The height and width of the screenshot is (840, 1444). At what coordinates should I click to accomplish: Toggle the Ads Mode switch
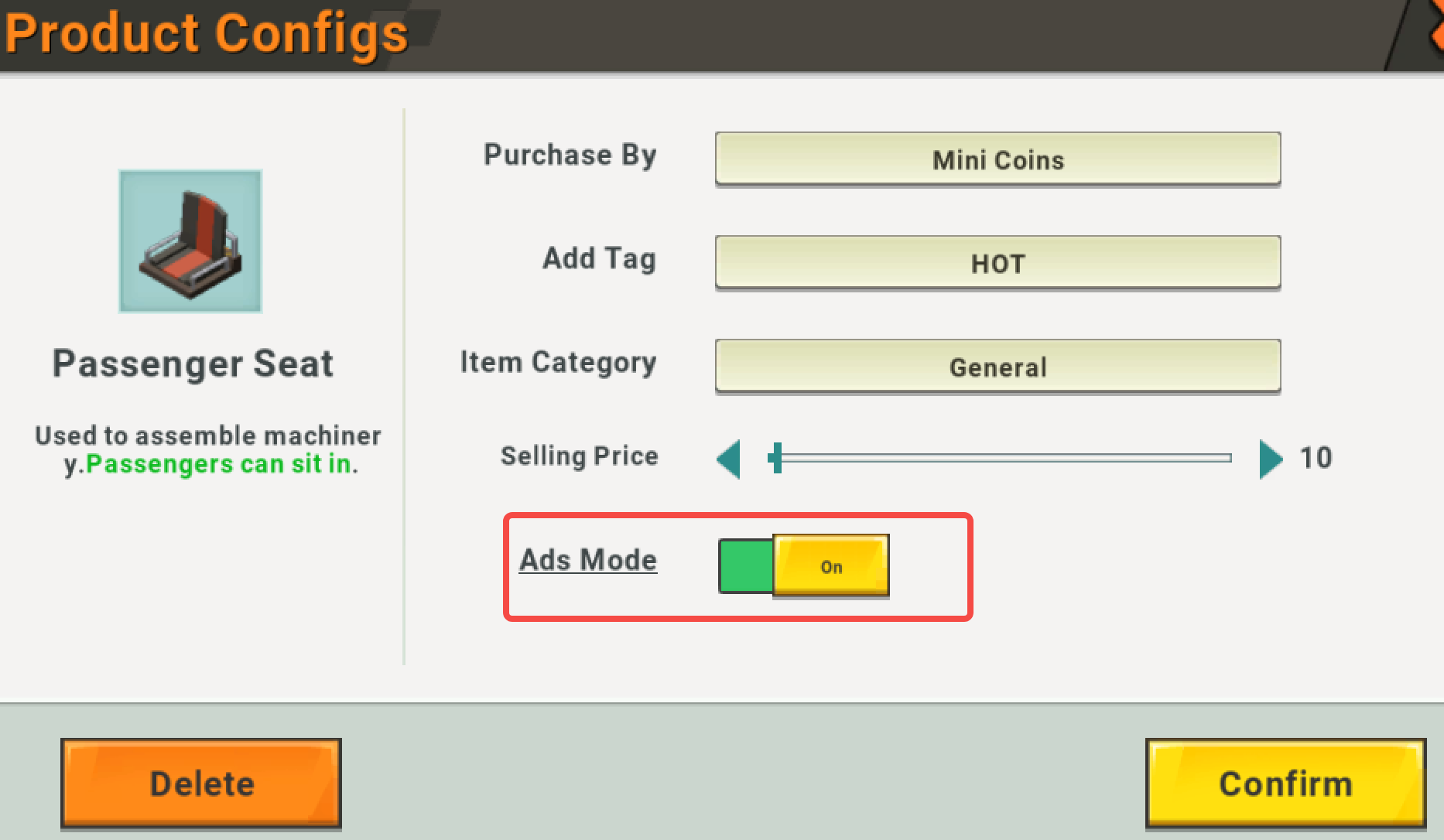click(x=804, y=565)
